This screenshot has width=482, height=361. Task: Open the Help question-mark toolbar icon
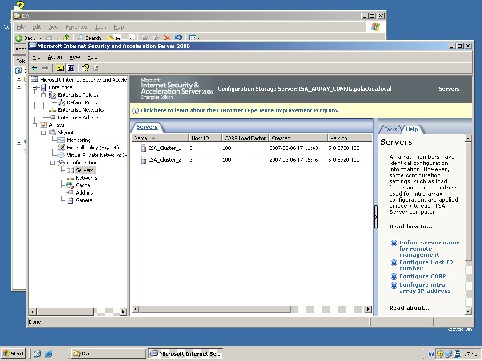[85, 68]
